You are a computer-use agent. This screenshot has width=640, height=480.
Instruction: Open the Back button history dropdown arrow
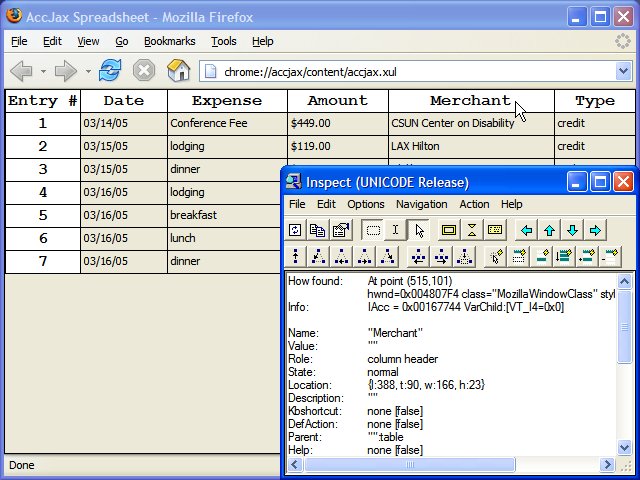[x=41, y=71]
